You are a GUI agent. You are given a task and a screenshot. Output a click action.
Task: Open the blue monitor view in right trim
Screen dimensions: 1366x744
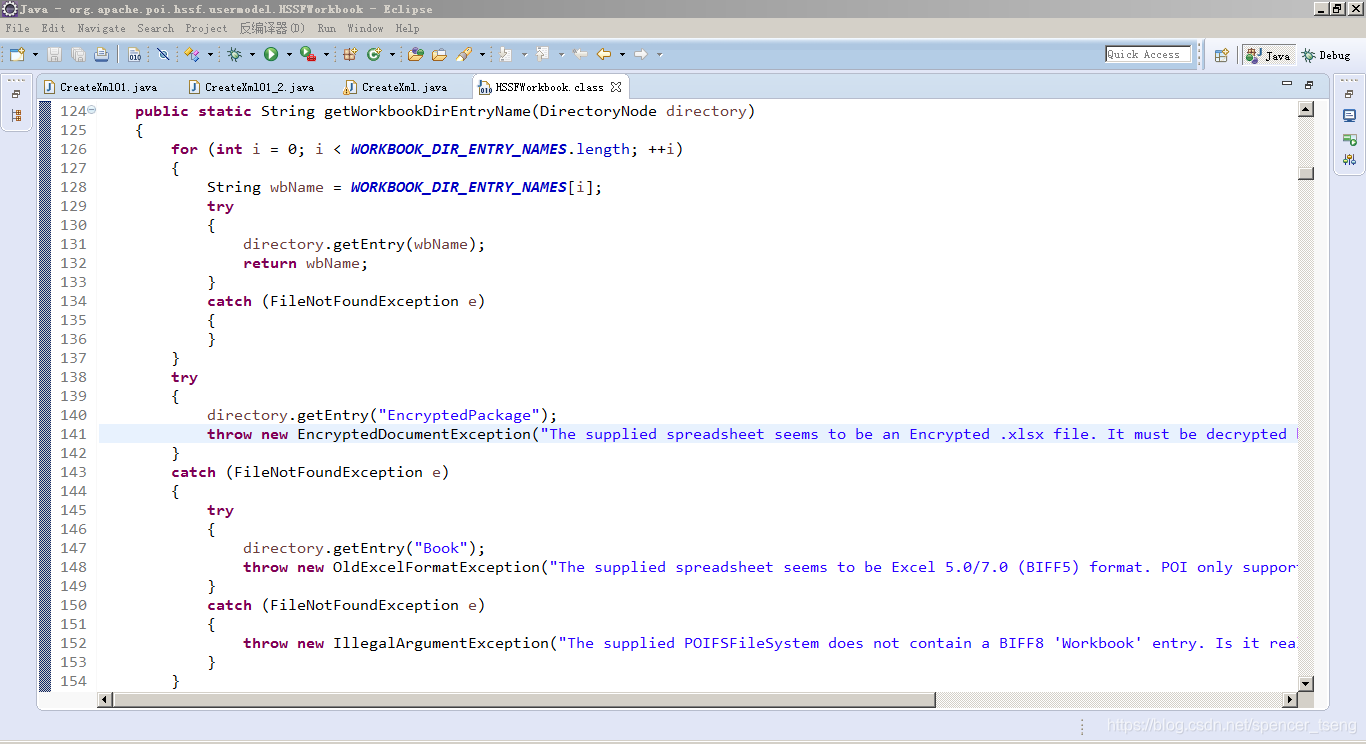(1350, 116)
